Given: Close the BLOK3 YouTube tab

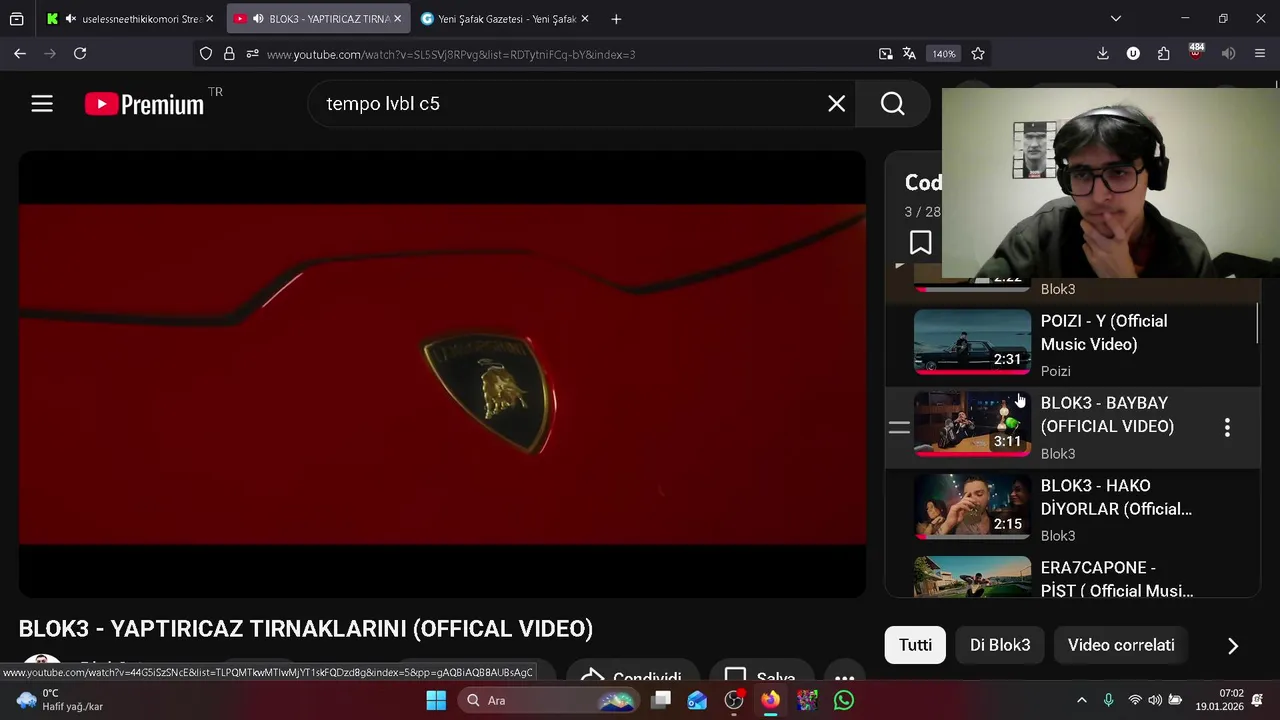Looking at the screenshot, I should (397, 19).
